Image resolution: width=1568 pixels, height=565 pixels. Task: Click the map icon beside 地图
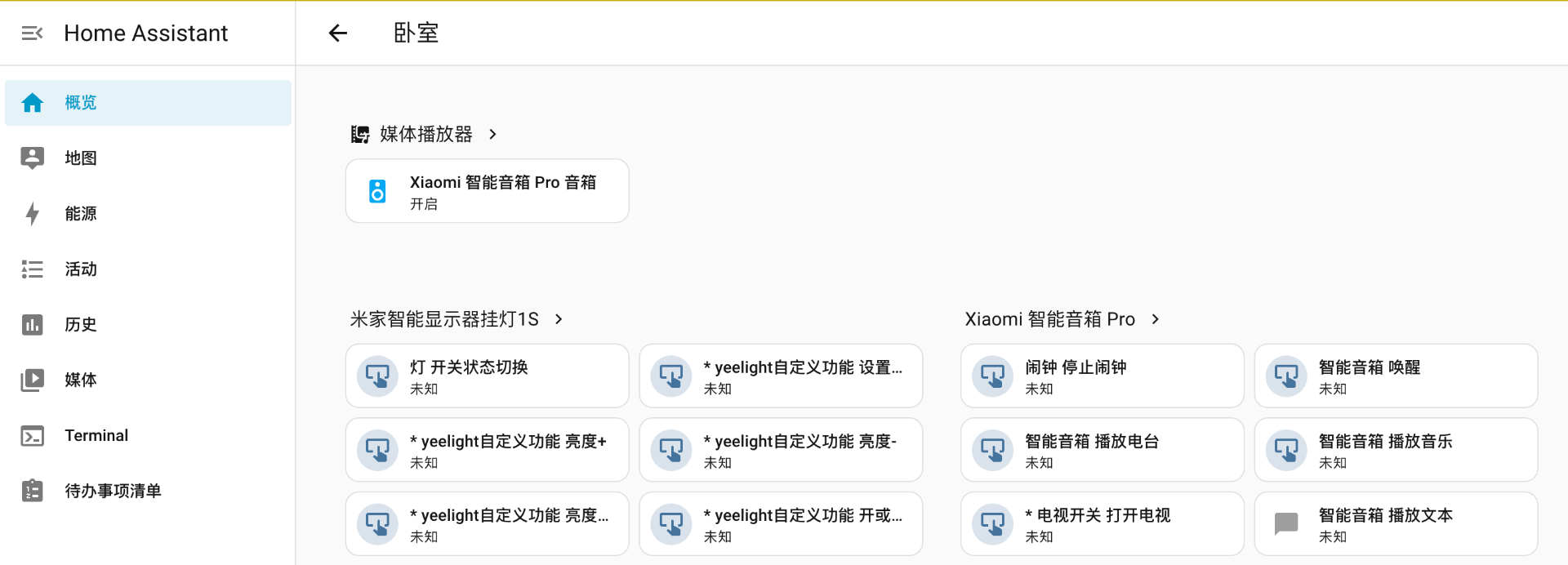(x=32, y=158)
